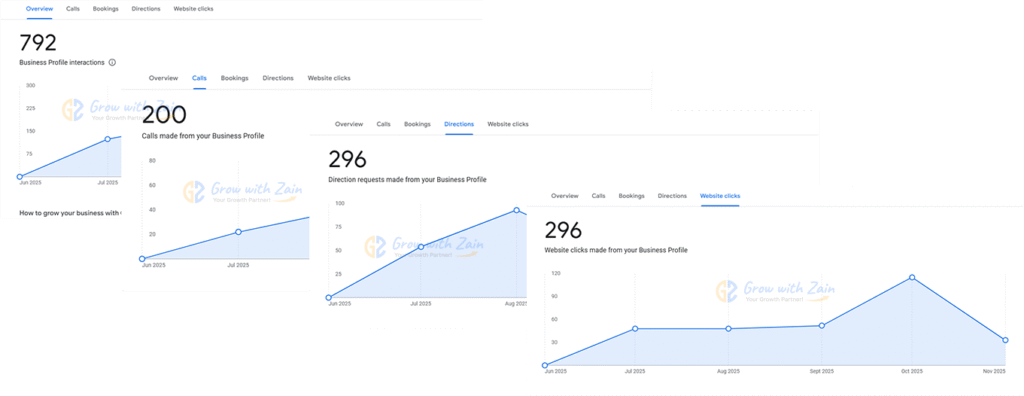Go to Overview tab in the Directions panel
The image size is (1024, 396).
(349, 124)
